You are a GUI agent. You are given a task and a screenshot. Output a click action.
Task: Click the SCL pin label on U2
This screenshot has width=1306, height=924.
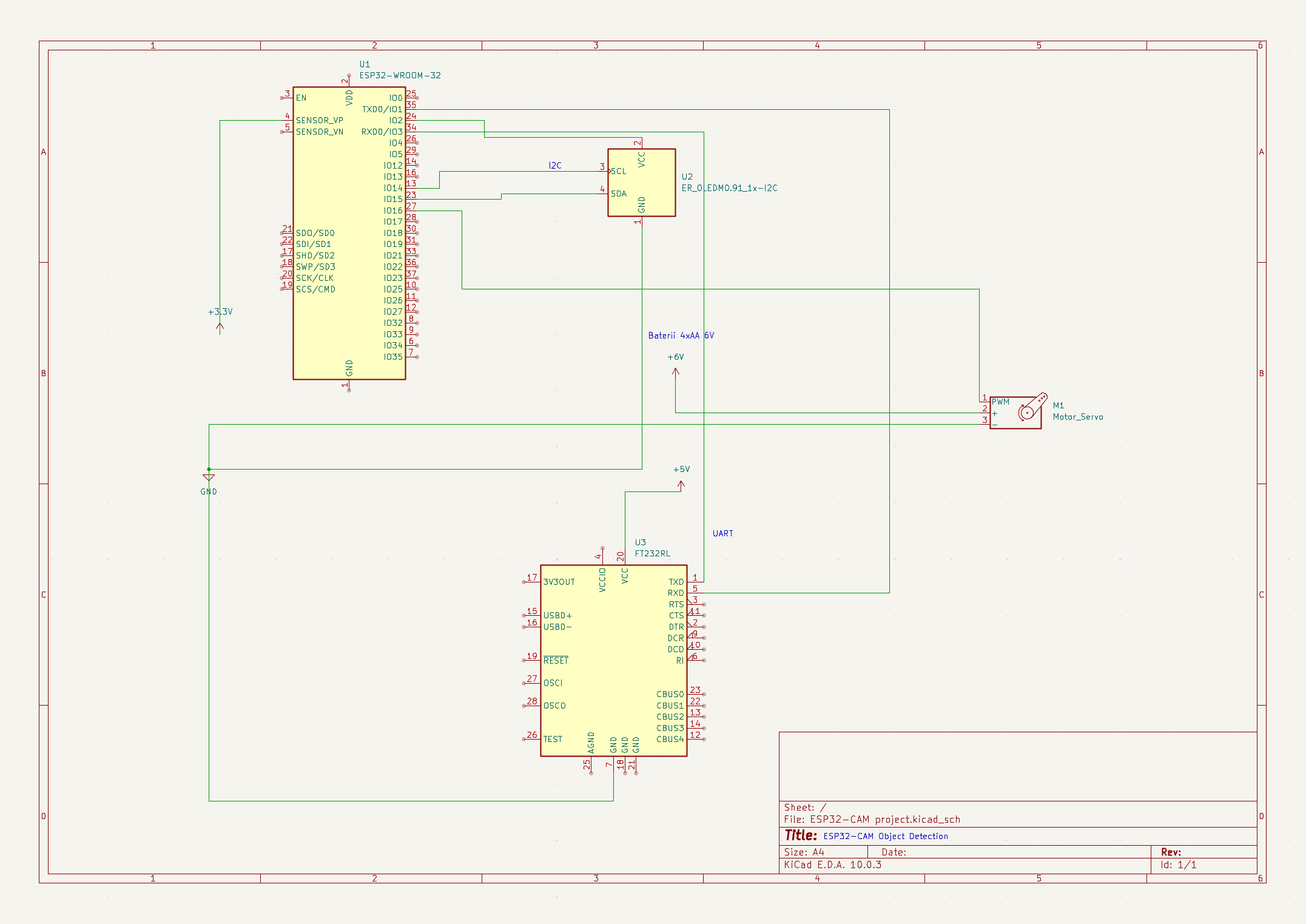point(619,171)
